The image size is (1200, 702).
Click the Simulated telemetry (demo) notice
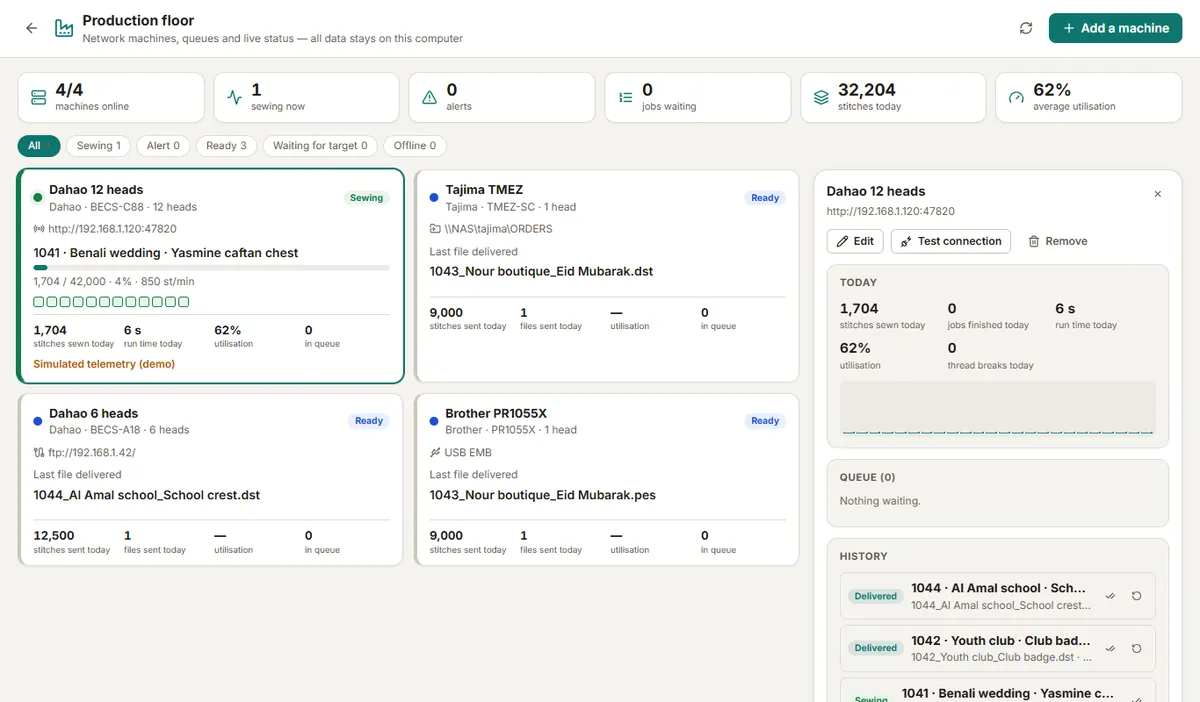pyautogui.click(x=104, y=364)
